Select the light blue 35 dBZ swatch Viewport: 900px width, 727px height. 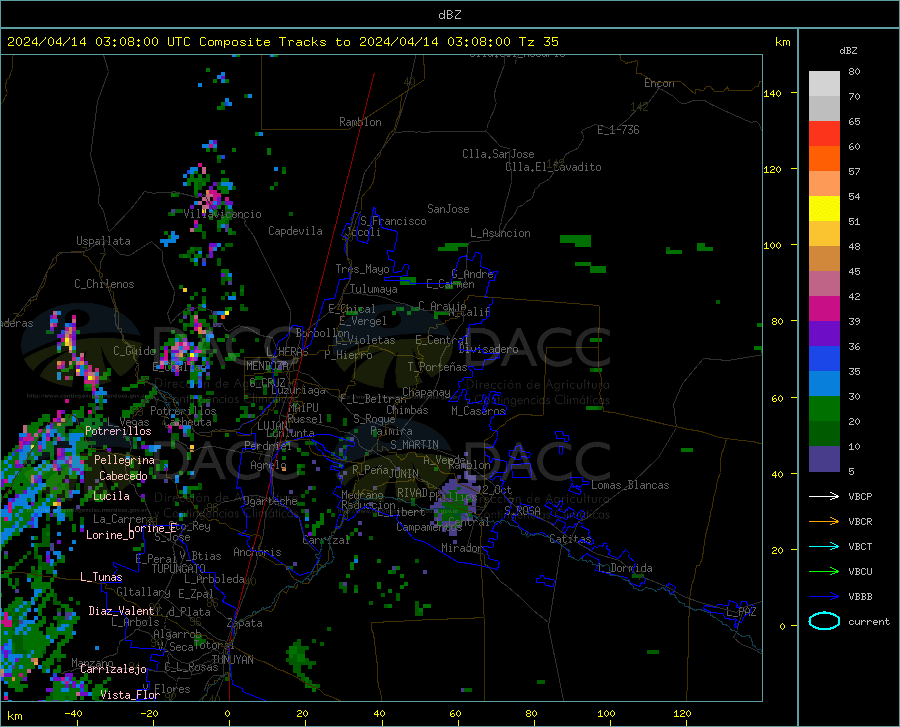(x=824, y=384)
